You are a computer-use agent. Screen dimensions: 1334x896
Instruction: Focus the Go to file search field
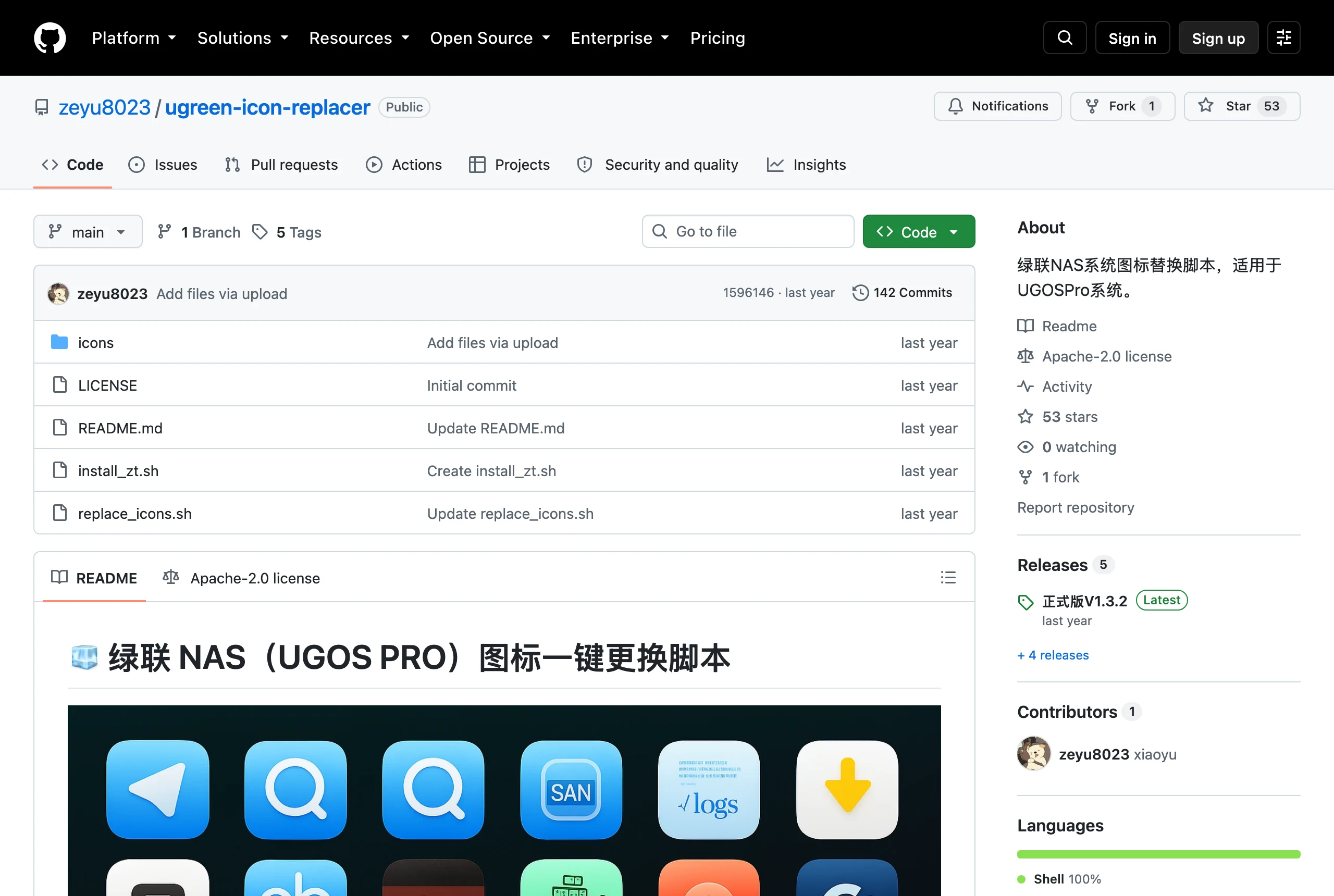tap(748, 231)
